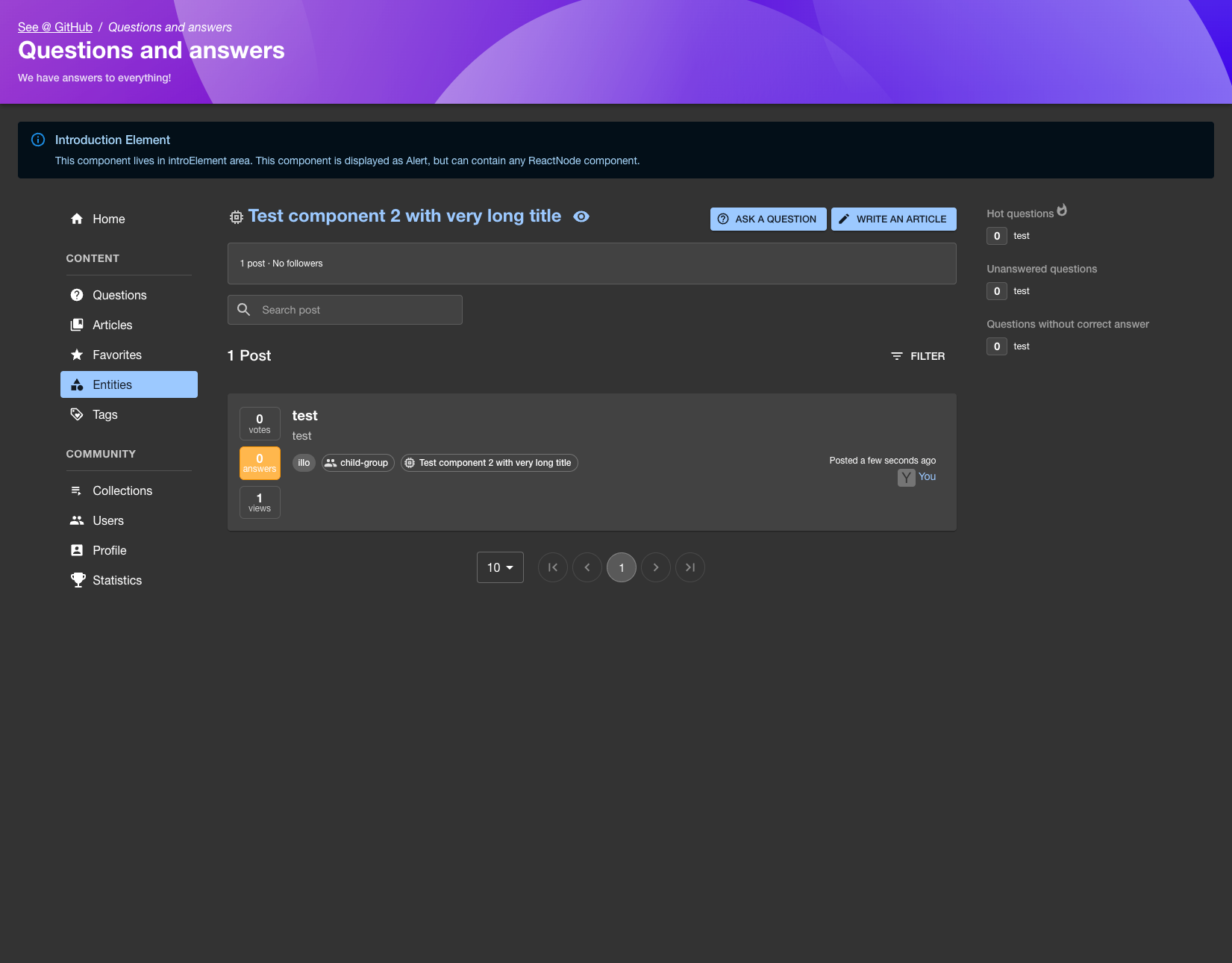
Task: Click the child-group entity chip
Action: [x=358, y=463]
